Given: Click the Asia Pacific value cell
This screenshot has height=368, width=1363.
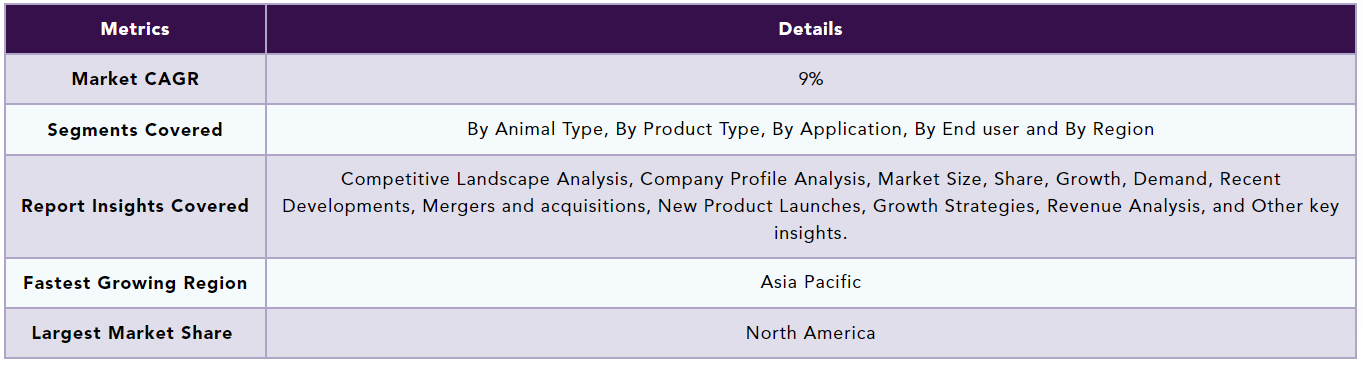Looking at the screenshot, I should click(x=811, y=282).
